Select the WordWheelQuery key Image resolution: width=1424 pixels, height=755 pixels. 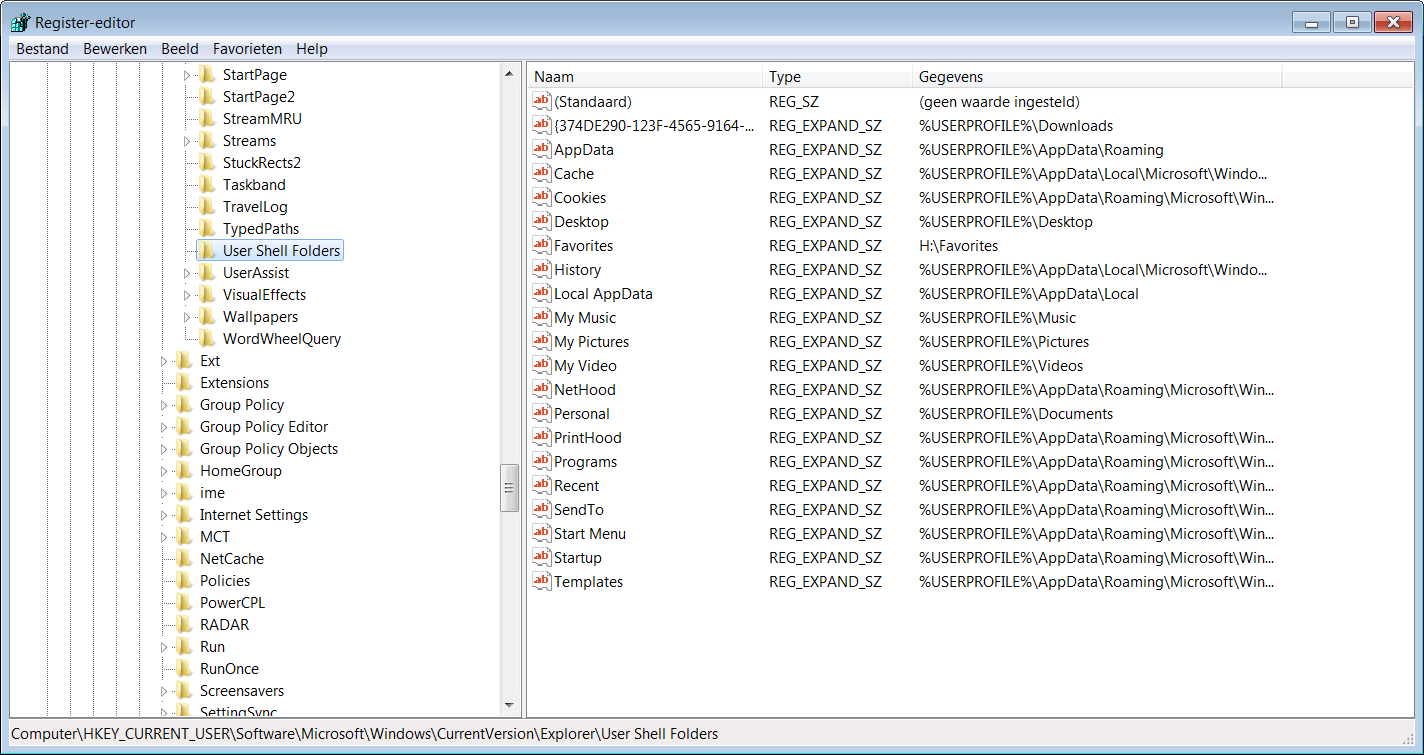click(282, 339)
